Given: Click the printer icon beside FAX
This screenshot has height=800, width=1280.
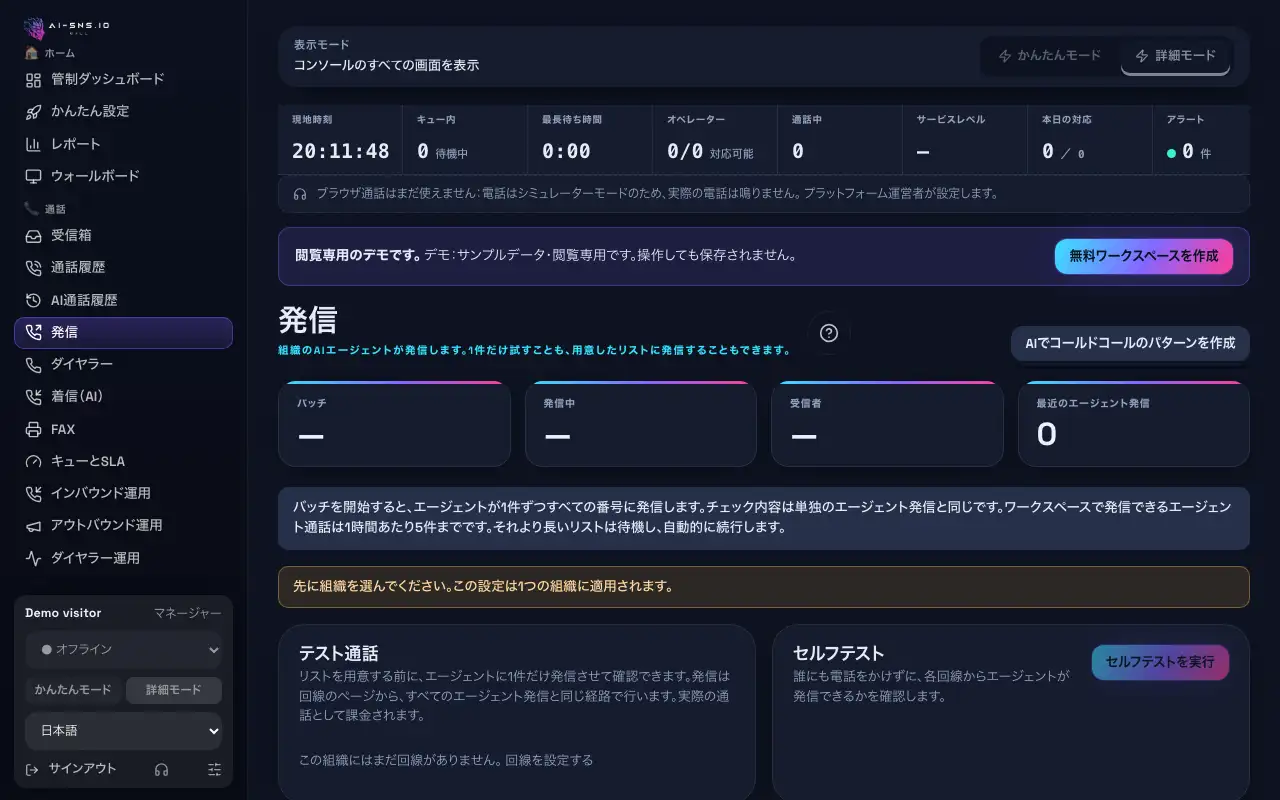Looking at the screenshot, I should [33, 429].
